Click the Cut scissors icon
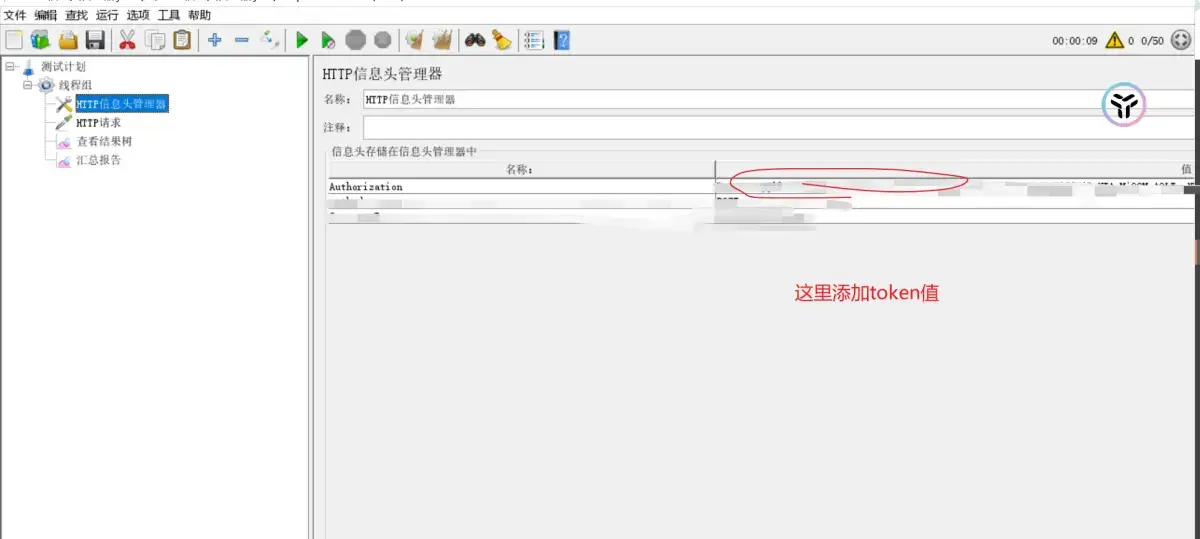The height and width of the screenshot is (539, 1200). (127, 40)
